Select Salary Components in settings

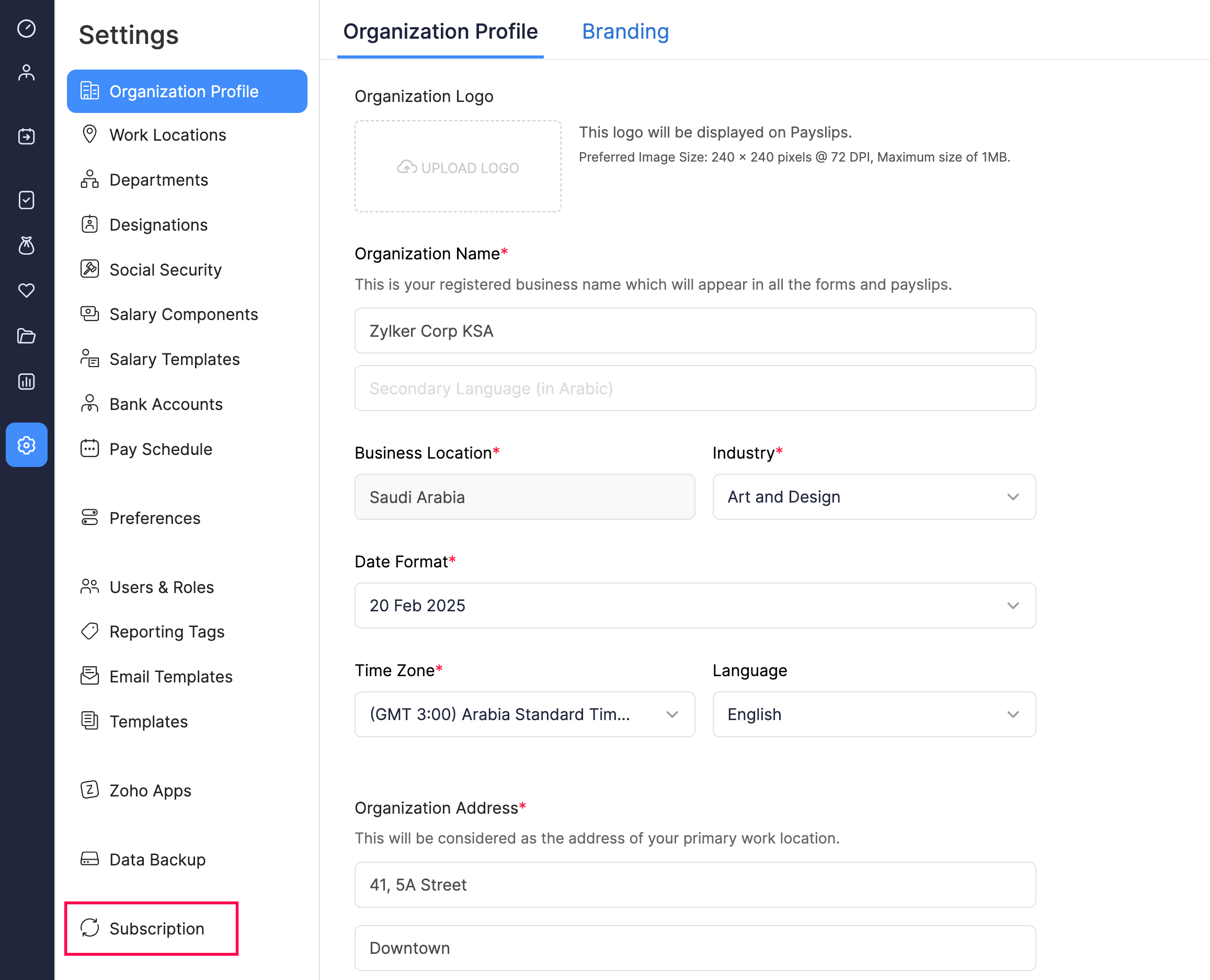tap(184, 314)
